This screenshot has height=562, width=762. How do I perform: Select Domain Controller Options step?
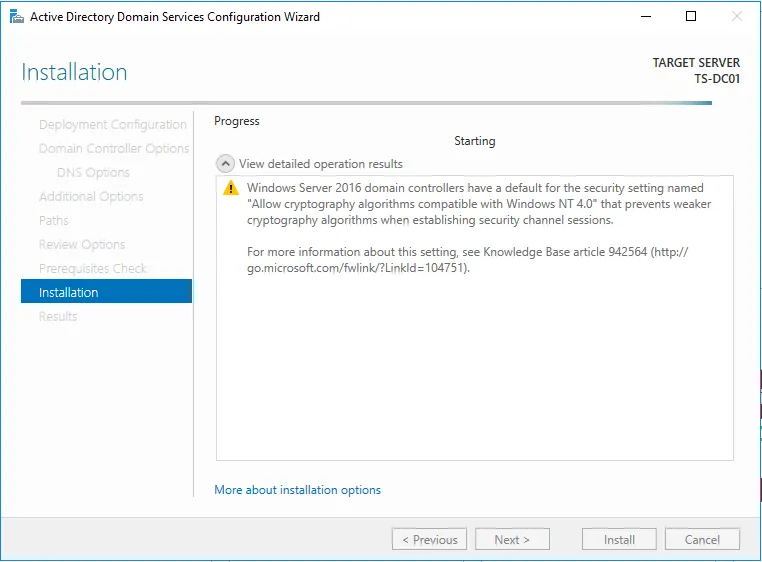pyautogui.click(x=114, y=148)
